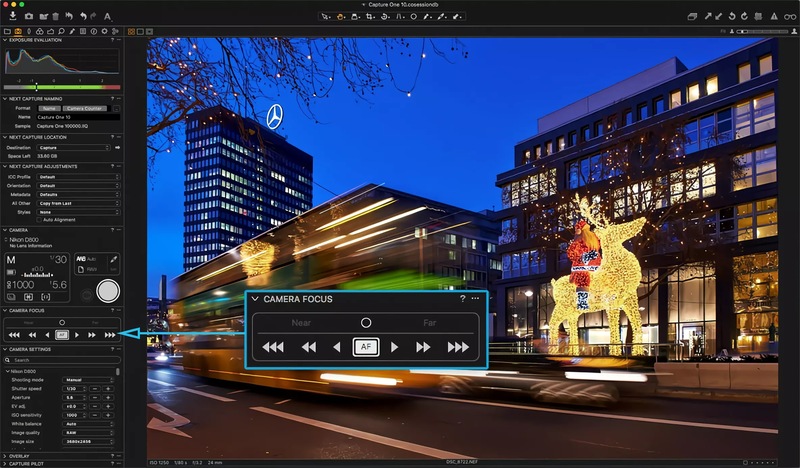Click the variants stack icon top right
Image resolution: width=800 pixels, height=468 pixels.
(x=692, y=16)
